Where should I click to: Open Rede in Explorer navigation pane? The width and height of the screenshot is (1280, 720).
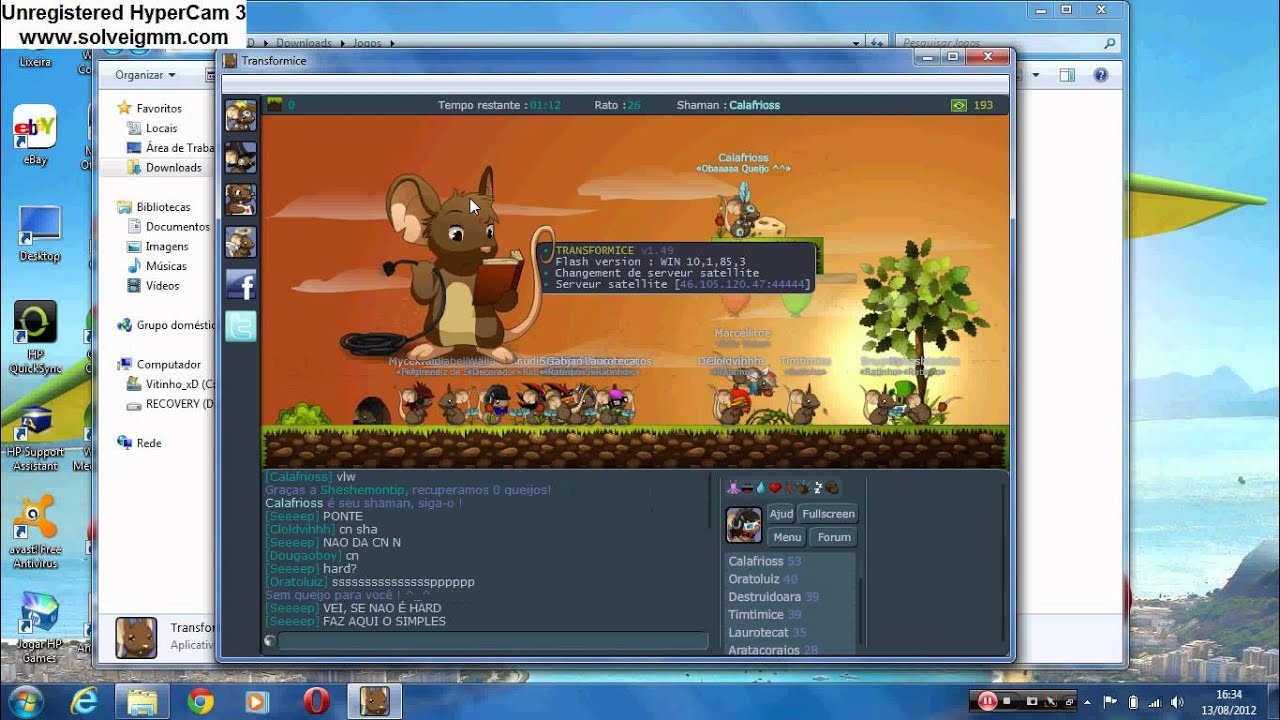click(148, 443)
